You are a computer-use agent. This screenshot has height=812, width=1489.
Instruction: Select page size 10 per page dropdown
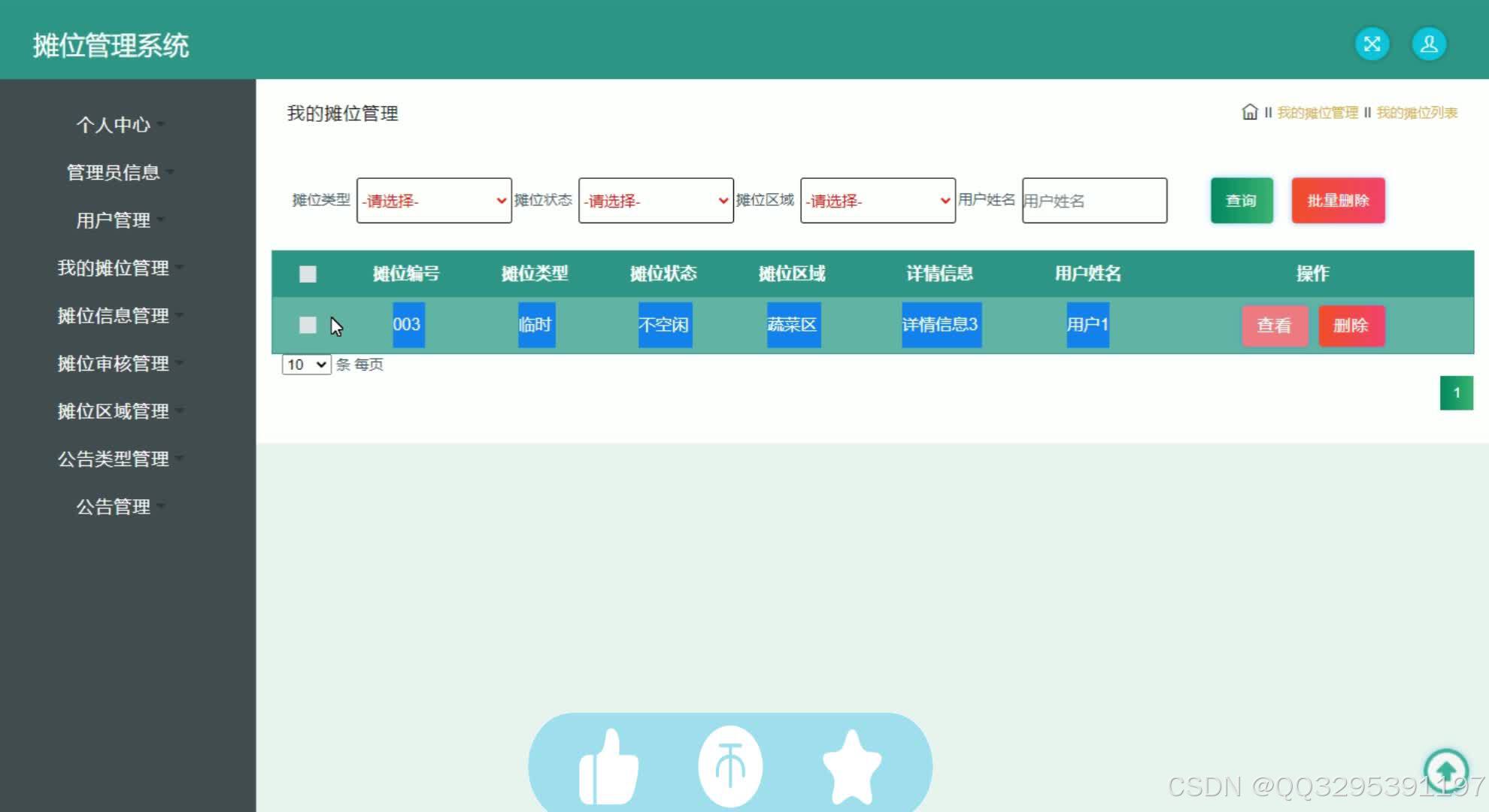(305, 363)
